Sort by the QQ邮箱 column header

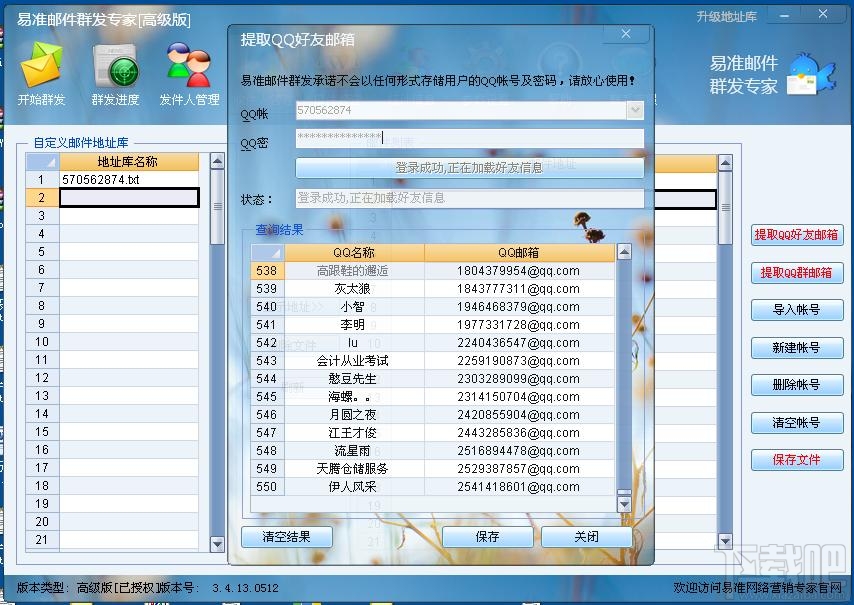tap(519, 253)
